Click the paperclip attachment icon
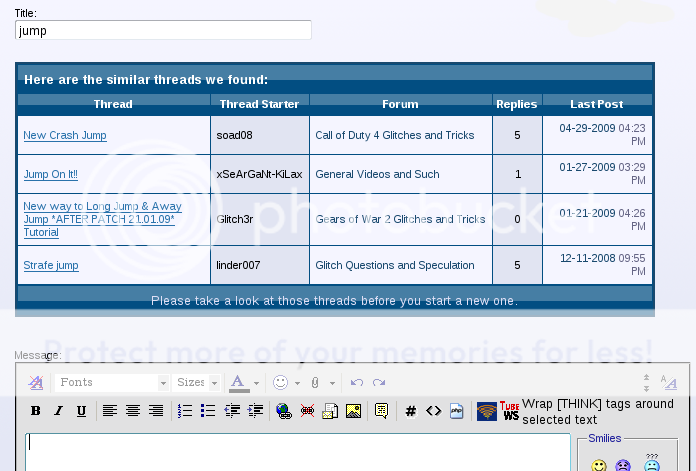The image size is (696, 471). pyautogui.click(x=315, y=383)
